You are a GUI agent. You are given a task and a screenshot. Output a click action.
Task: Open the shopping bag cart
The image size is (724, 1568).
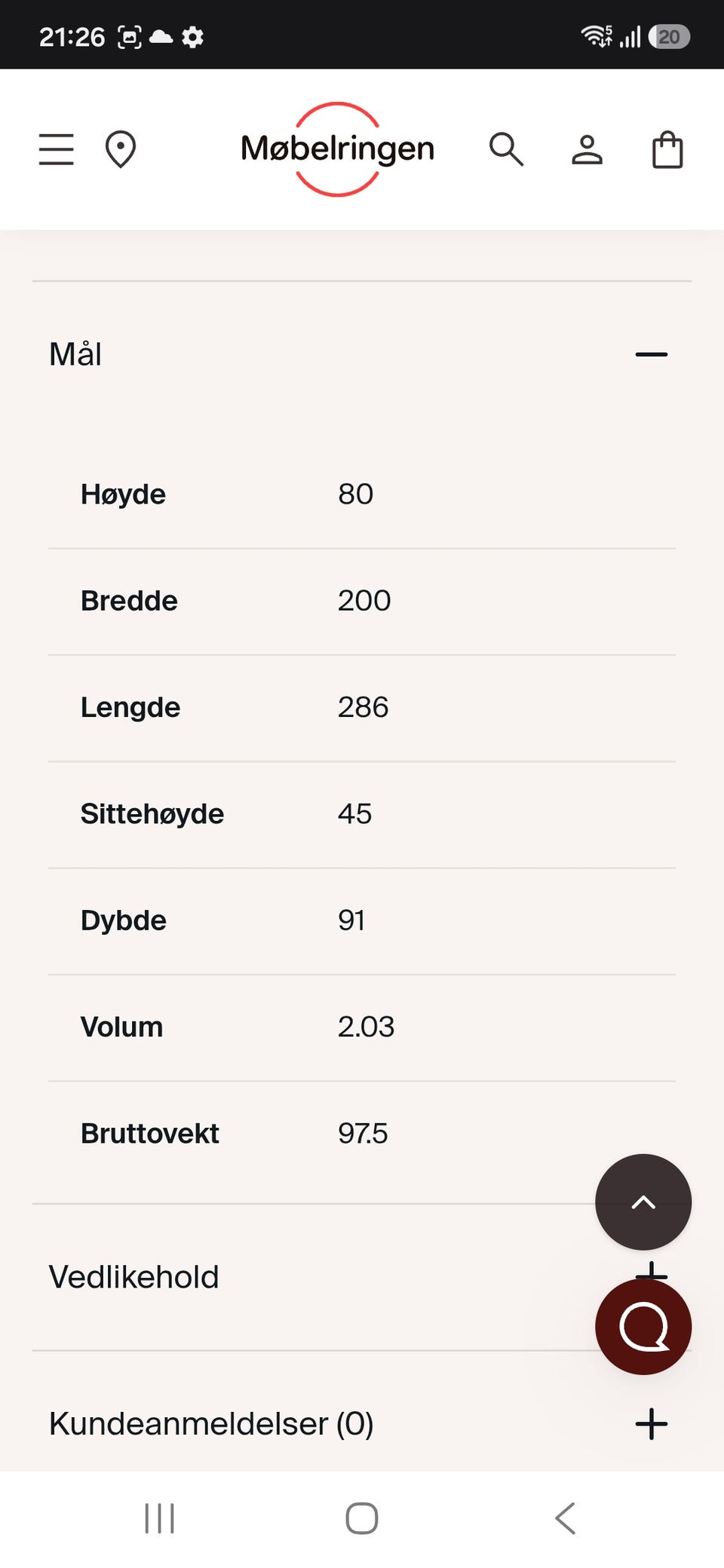[667, 149]
